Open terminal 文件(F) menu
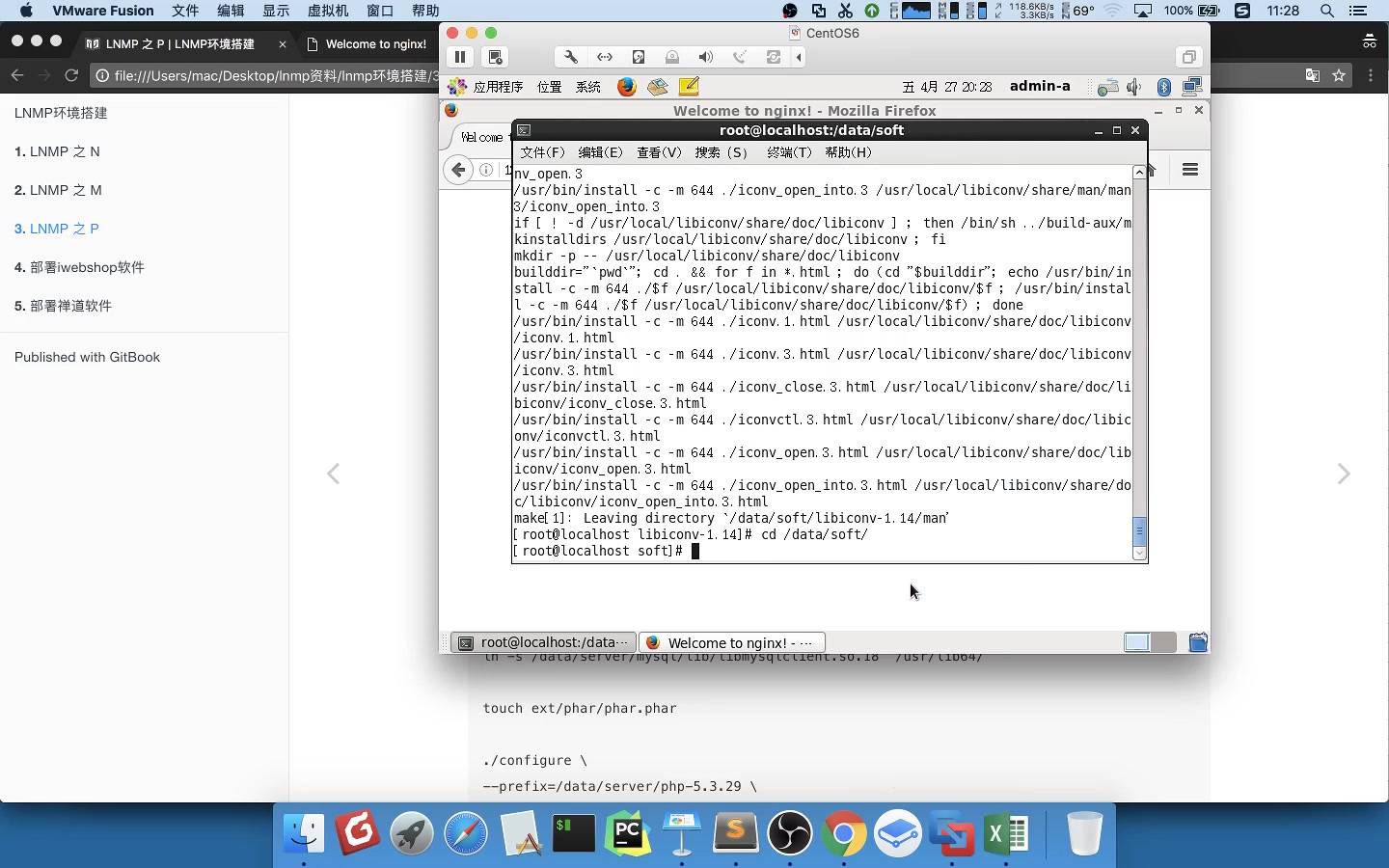 (542, 152)
